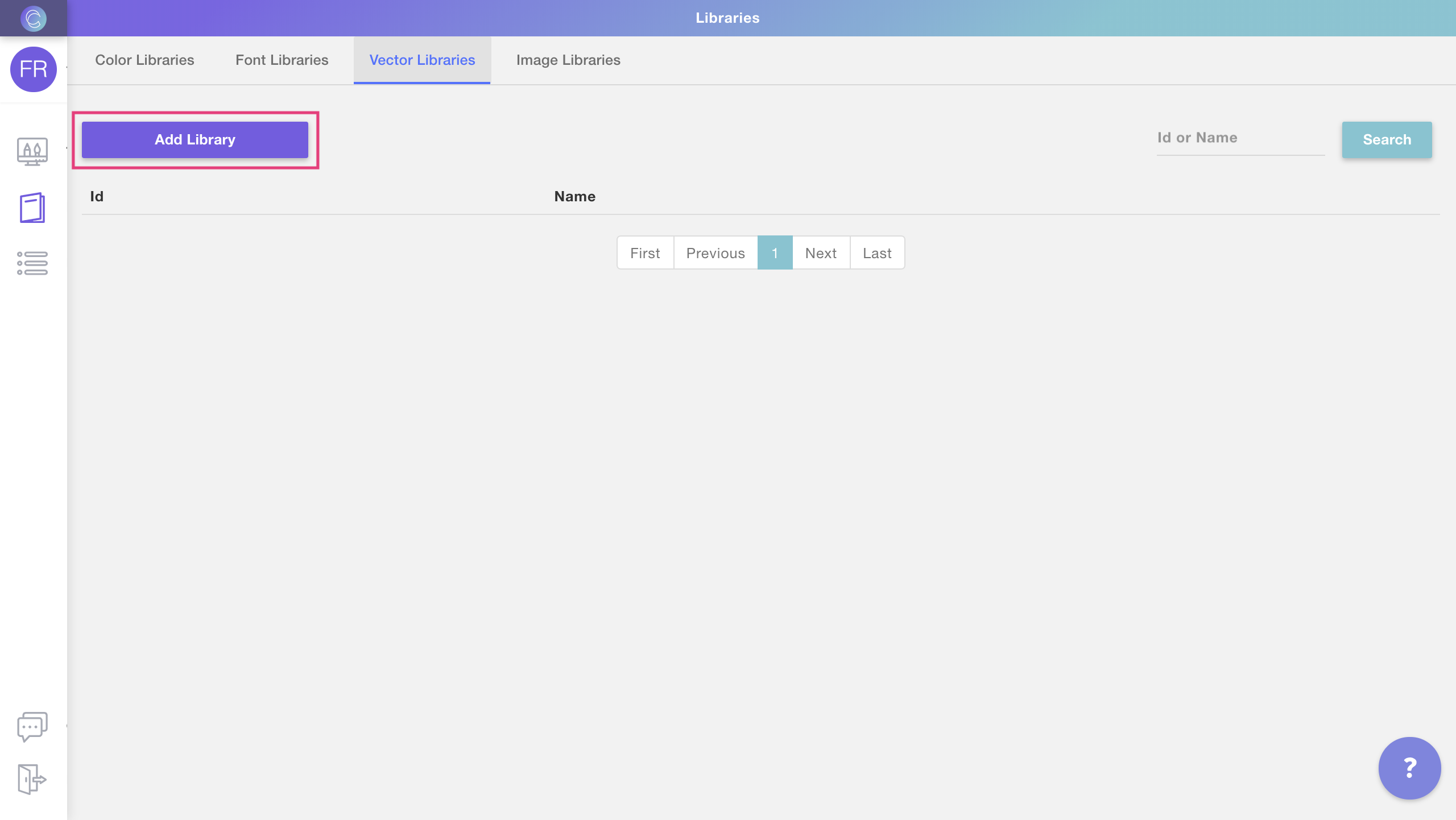Select page 1 in the pagination
Image resolution: width=1456 pixels, height=820 pixels.
pyautogui.click(x=775, y=252)
